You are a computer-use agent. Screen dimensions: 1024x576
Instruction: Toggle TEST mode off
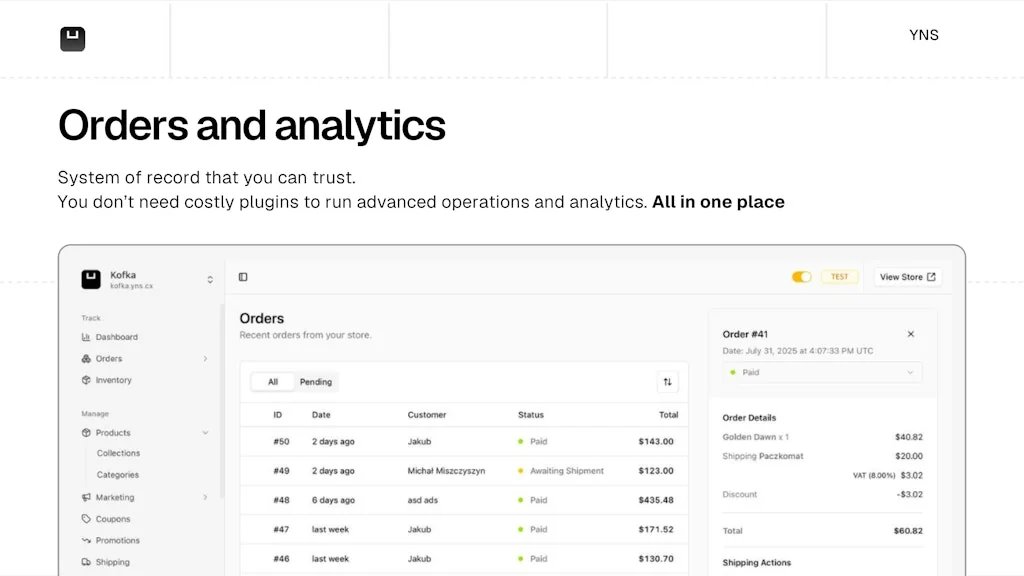pyautogui.click(x=800, y=277)
